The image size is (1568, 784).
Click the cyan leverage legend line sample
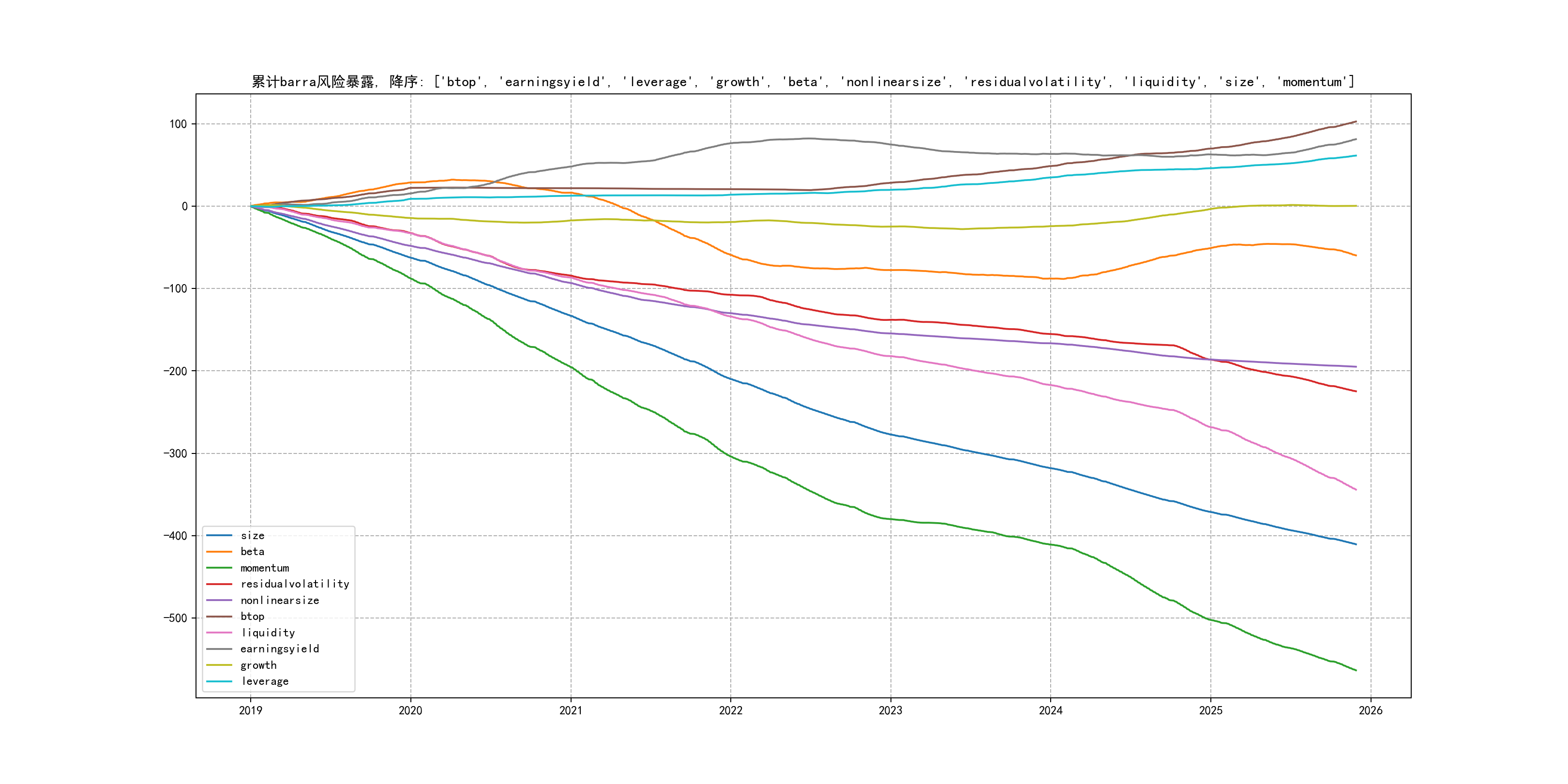pyautogui.click(x=219, y=681)
